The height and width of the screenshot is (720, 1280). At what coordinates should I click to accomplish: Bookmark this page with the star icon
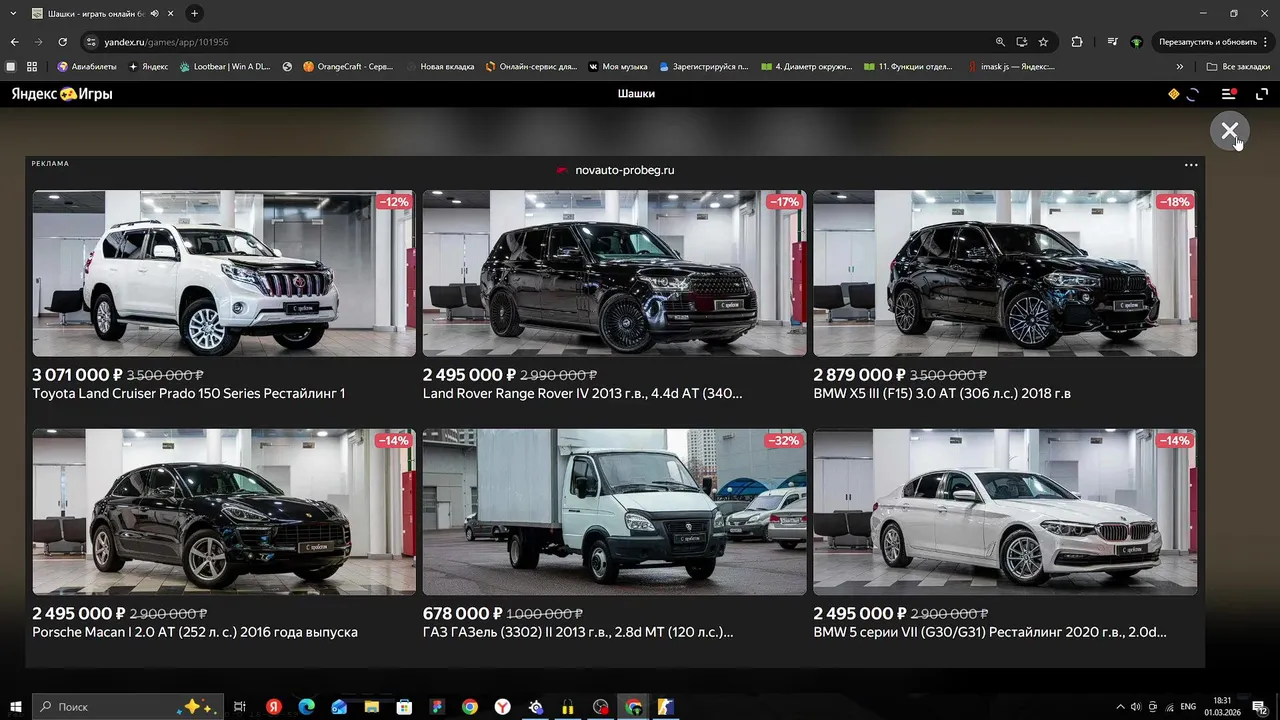click(1043, 42)
